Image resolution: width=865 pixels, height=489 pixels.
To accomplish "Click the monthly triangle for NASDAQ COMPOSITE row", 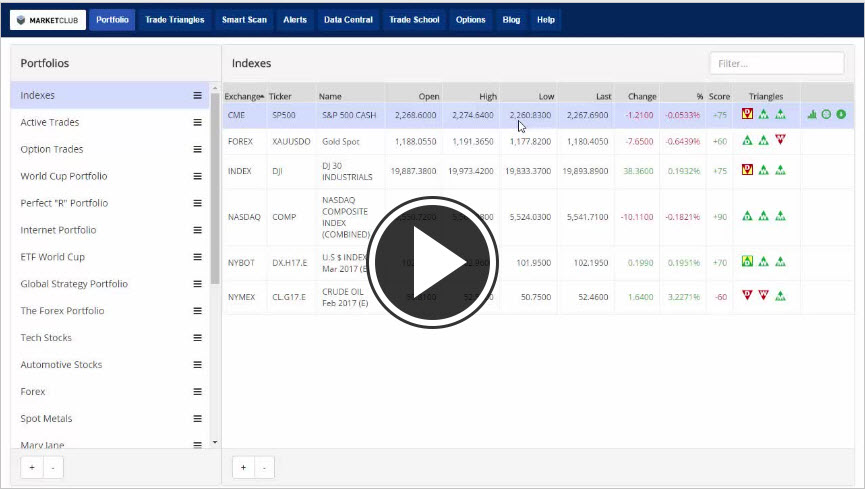I will (780, 216).
